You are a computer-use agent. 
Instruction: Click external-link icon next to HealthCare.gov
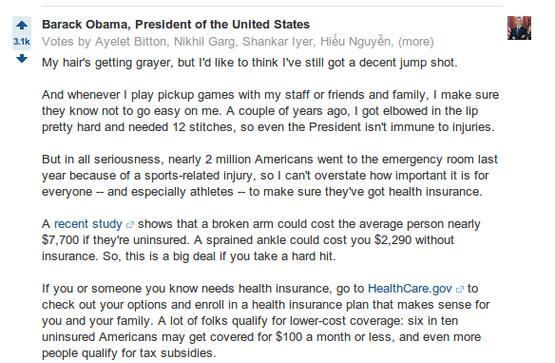click(459, 289)
